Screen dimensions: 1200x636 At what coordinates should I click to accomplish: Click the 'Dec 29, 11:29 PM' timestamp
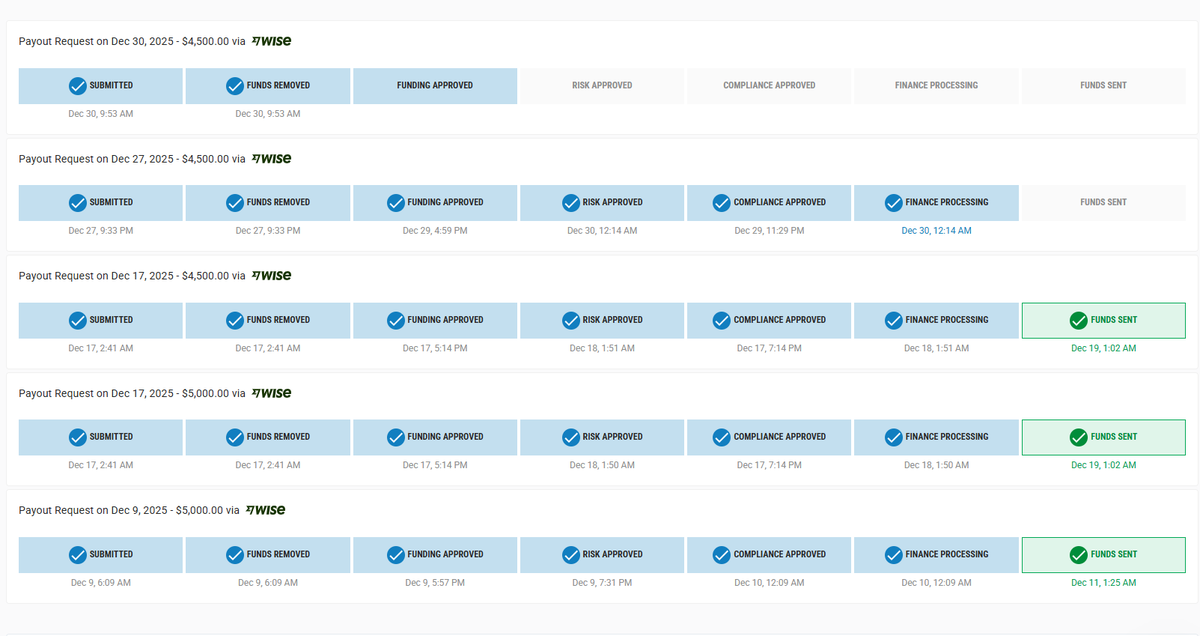coord(769,231)
